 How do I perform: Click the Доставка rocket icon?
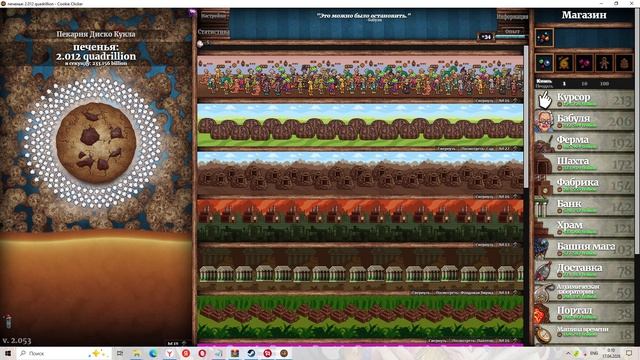click(x=544, y=270)
